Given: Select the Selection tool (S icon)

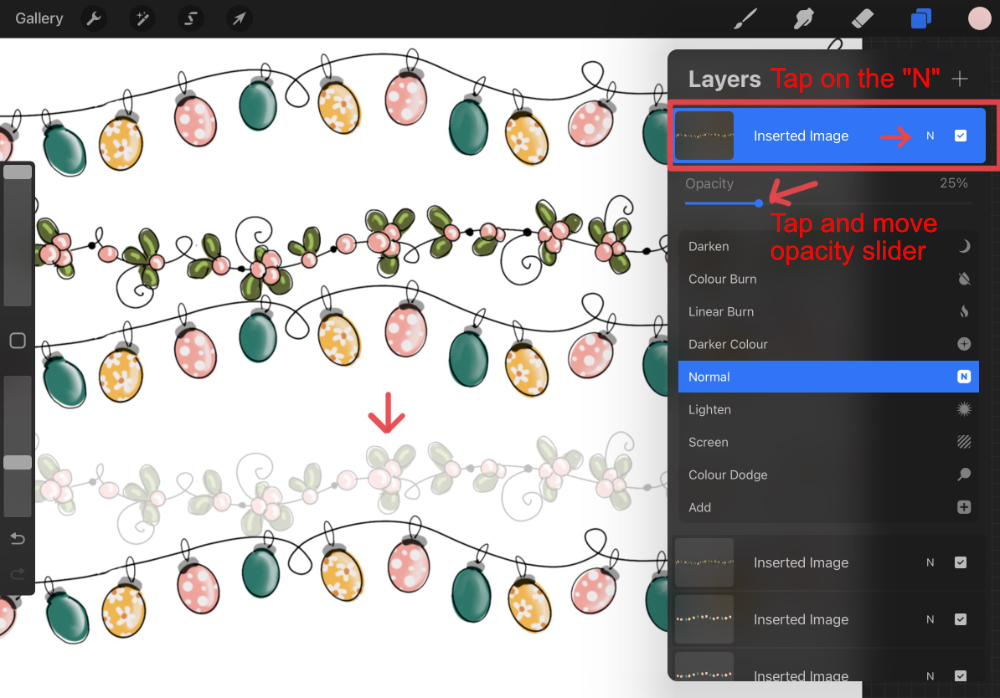Looking at the screenshot, I should point(190,18).
